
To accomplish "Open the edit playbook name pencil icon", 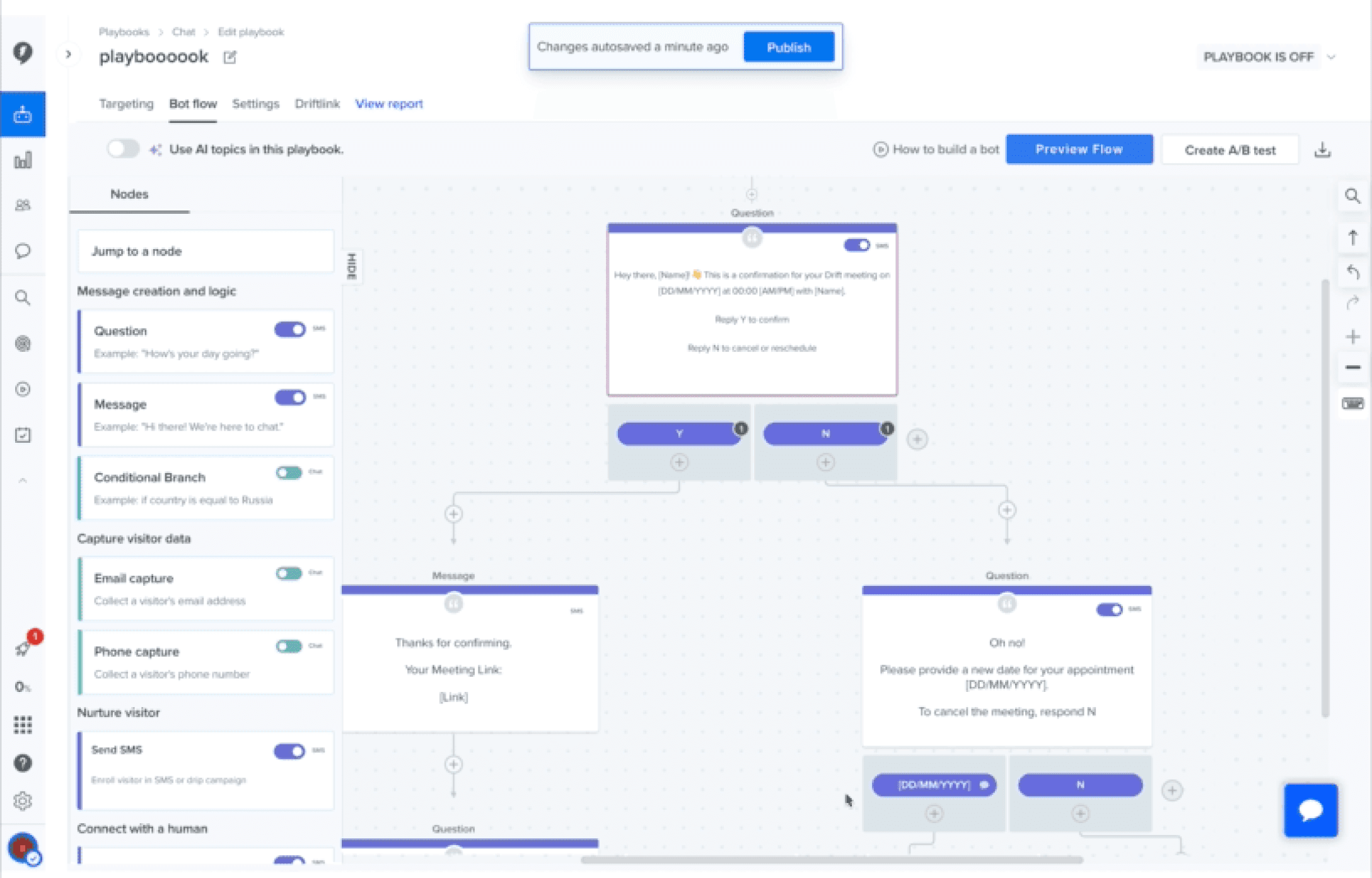I will 230,57.
